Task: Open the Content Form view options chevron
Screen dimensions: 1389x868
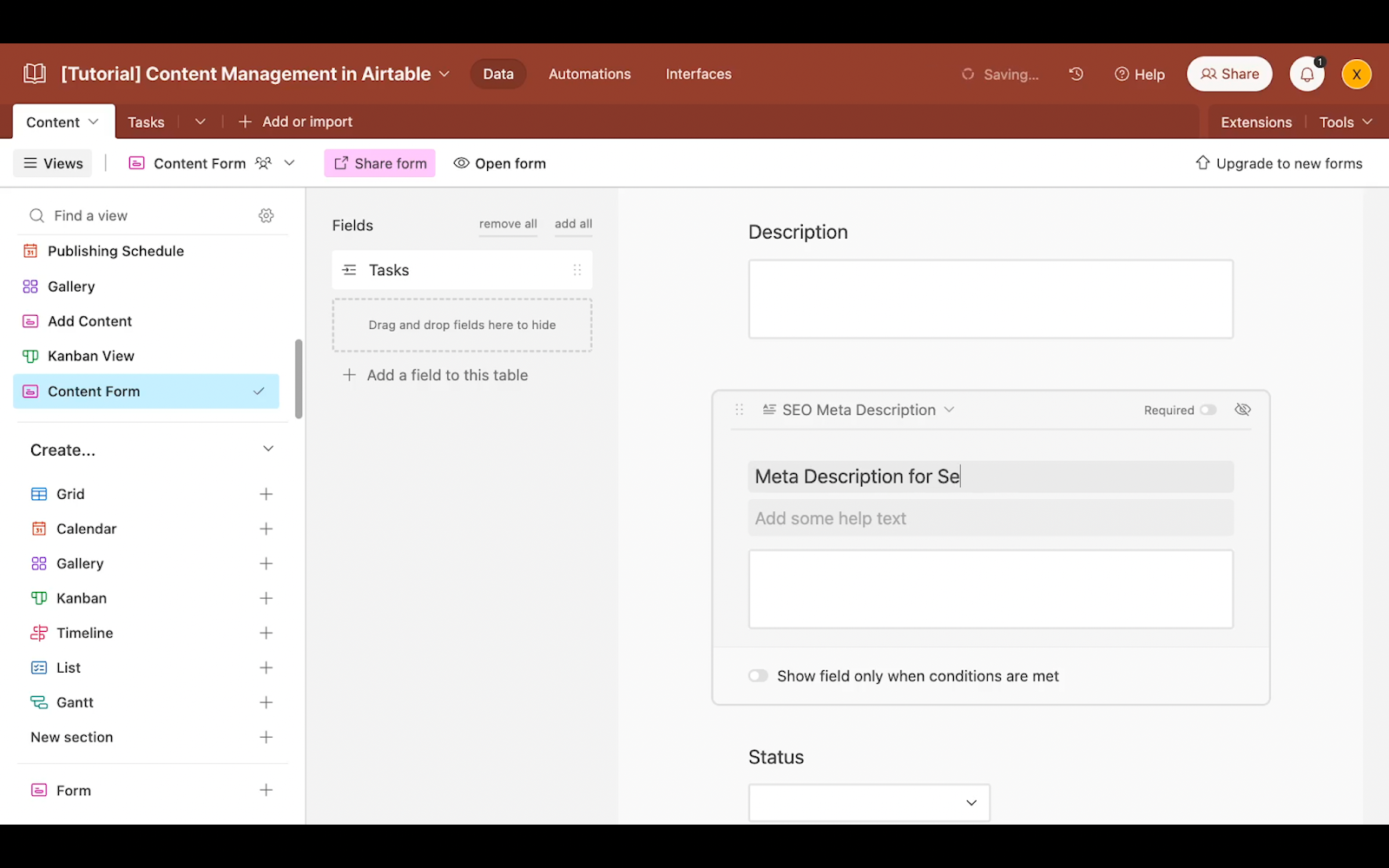Action: coord(290,163)
